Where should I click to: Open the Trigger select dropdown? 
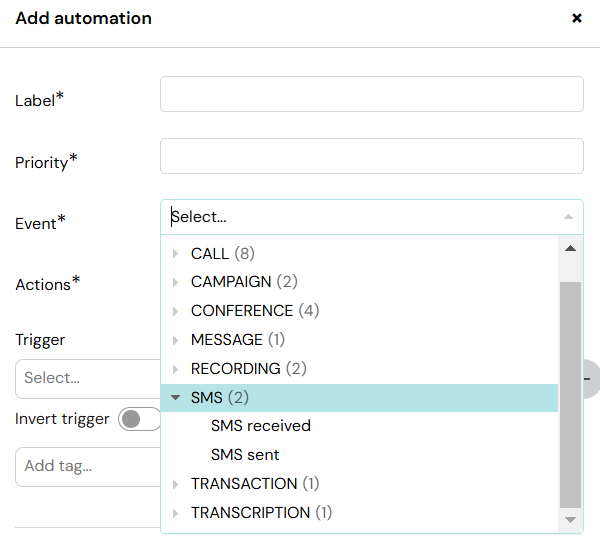[x=88, y=379]
